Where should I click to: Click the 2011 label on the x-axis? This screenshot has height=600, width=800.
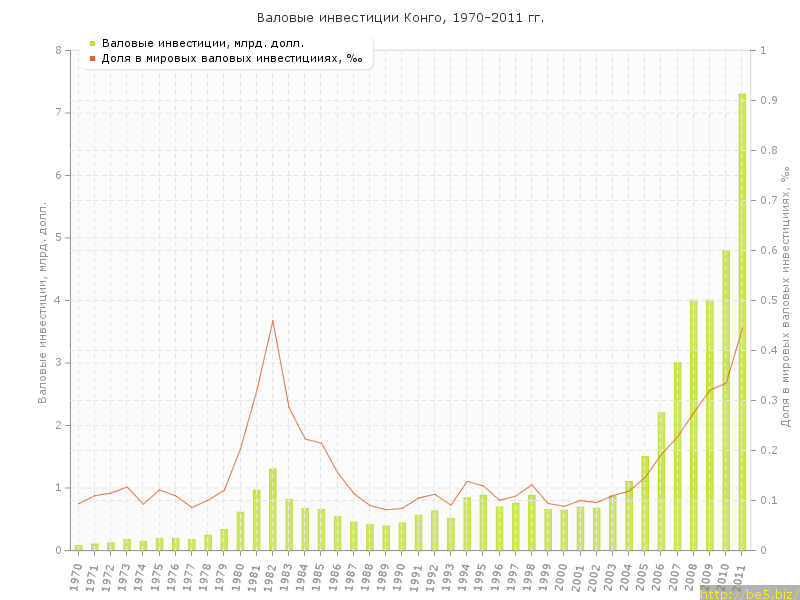click(742, 575)
